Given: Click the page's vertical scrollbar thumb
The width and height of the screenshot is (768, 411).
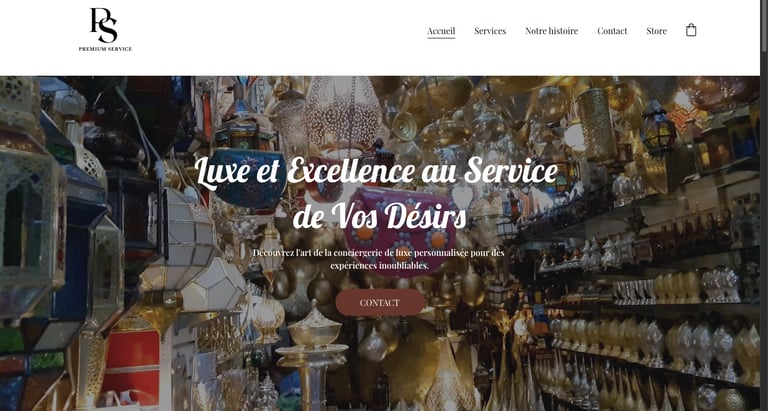Looking at the screenshot, I should coord(764,24).
